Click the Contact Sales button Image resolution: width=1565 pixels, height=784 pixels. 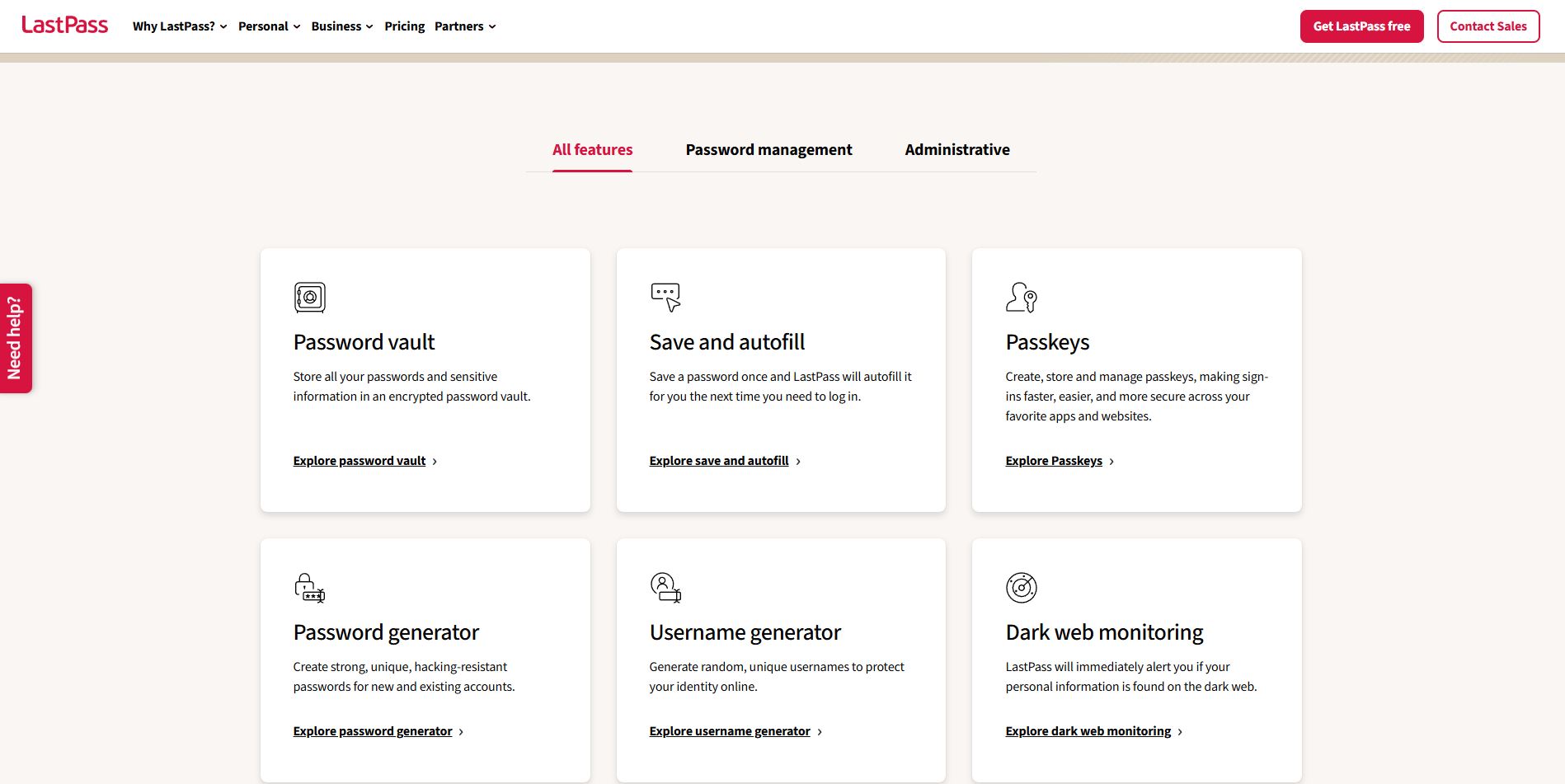[1488, 26]
